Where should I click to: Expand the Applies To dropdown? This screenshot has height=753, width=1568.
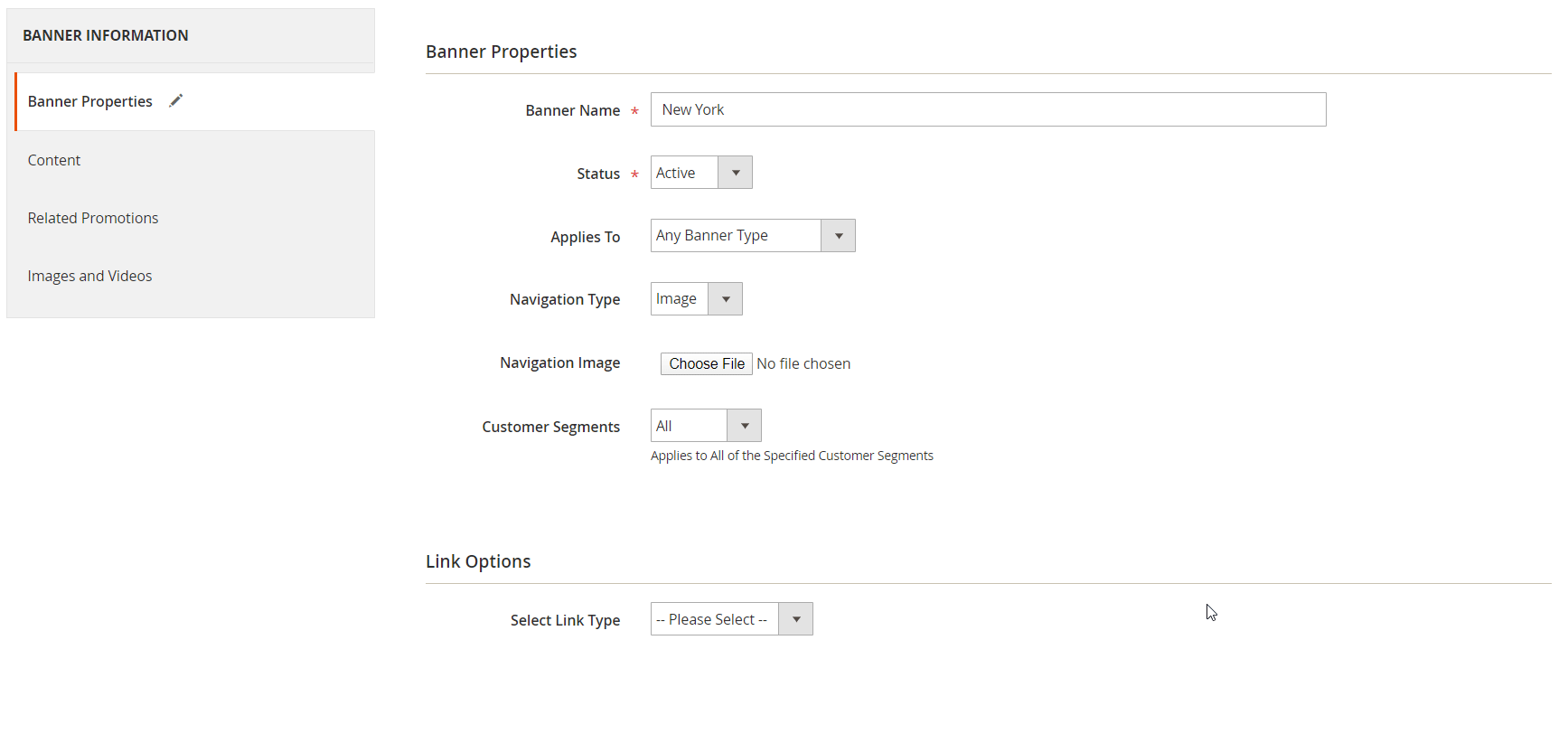pos(753,236)
